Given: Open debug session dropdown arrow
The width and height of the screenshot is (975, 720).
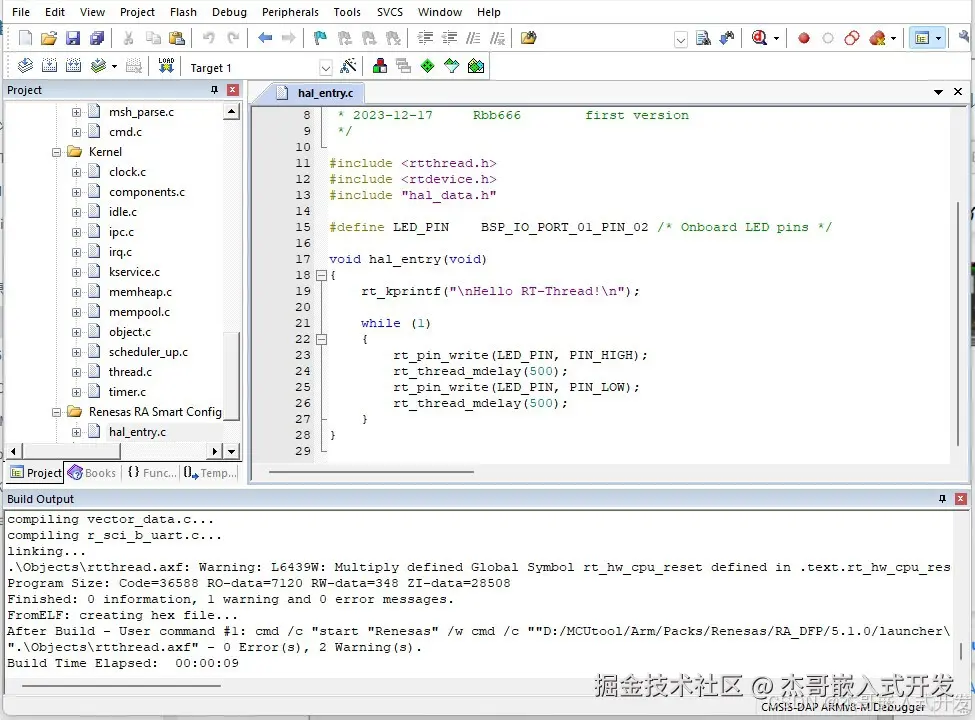Looking at the screenshot, I should click(x=776, y=39).
